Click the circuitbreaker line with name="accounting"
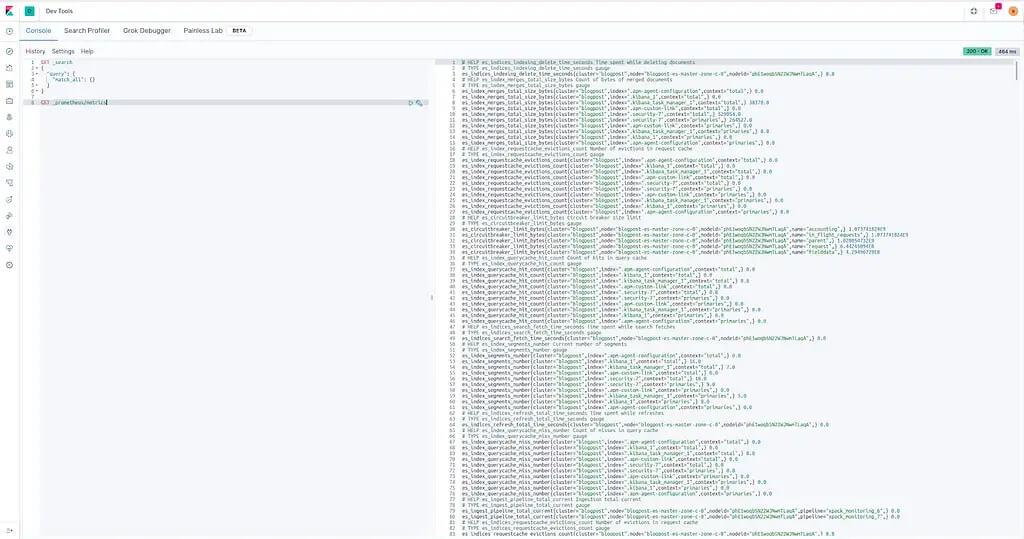1024x539 pixels. tap(673, 229)
